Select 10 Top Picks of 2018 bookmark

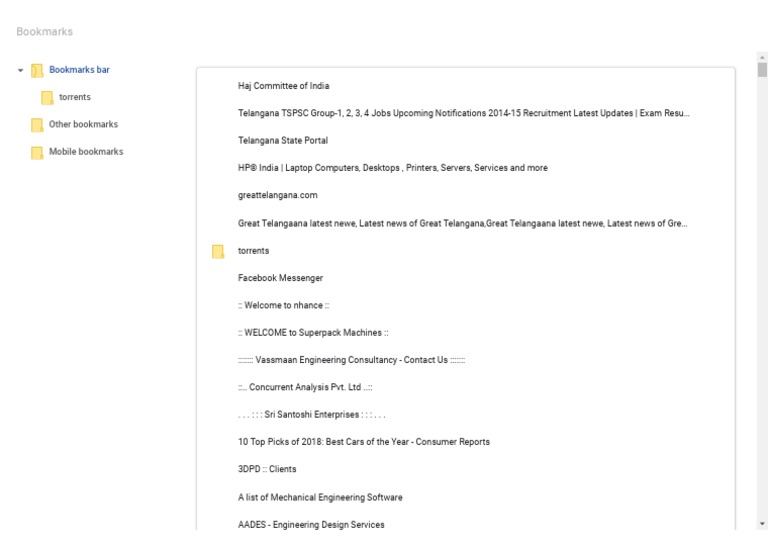click(364, 442)
